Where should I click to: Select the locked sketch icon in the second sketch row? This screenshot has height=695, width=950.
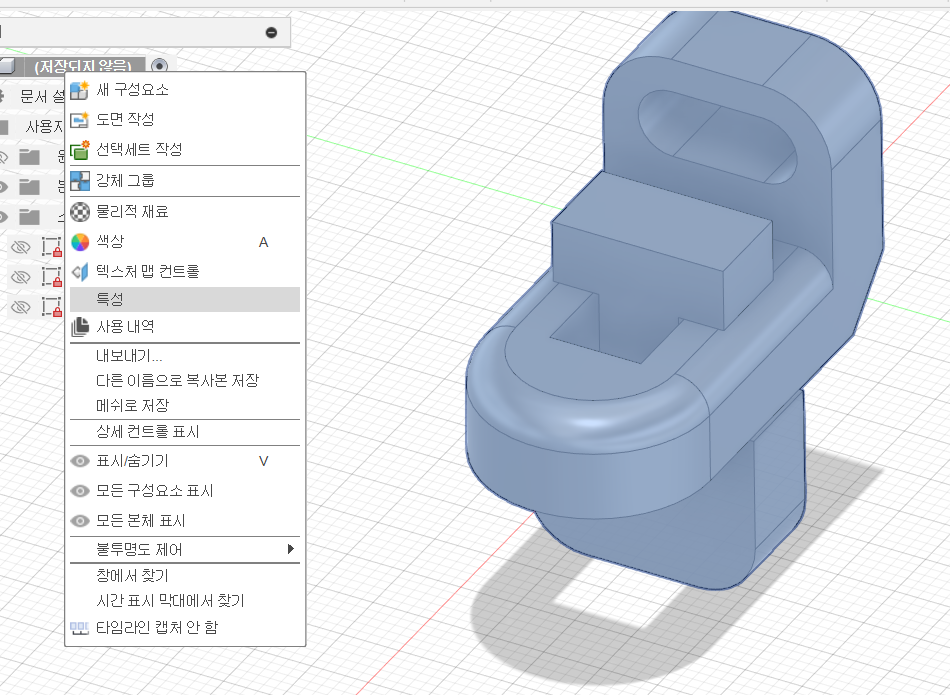tap(51, 277)
